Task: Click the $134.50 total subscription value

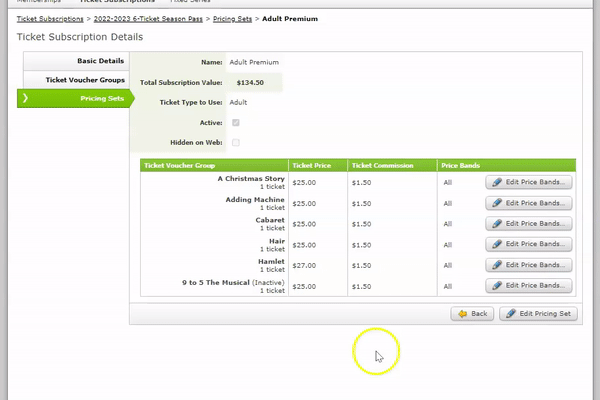Action: pyautogui.click(x=250, y=83)
